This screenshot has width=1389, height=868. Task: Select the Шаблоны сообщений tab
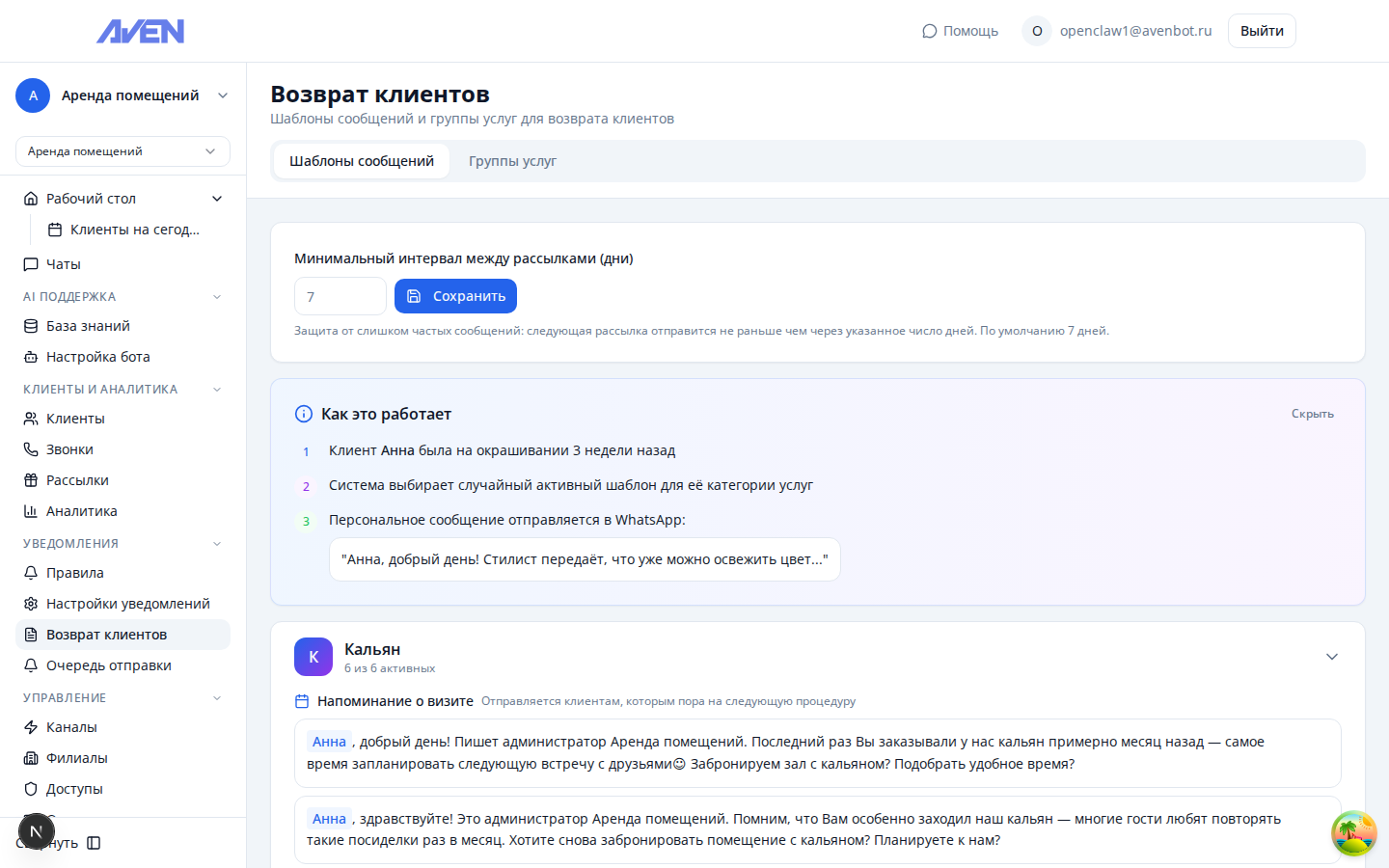point(362,161)
